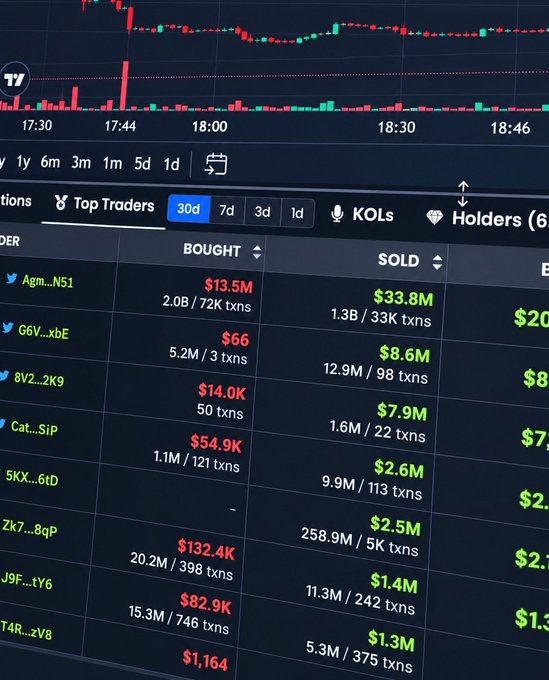The image size is (549, 680).
Task: Click the $66 bought value
Action: (235, 339)
